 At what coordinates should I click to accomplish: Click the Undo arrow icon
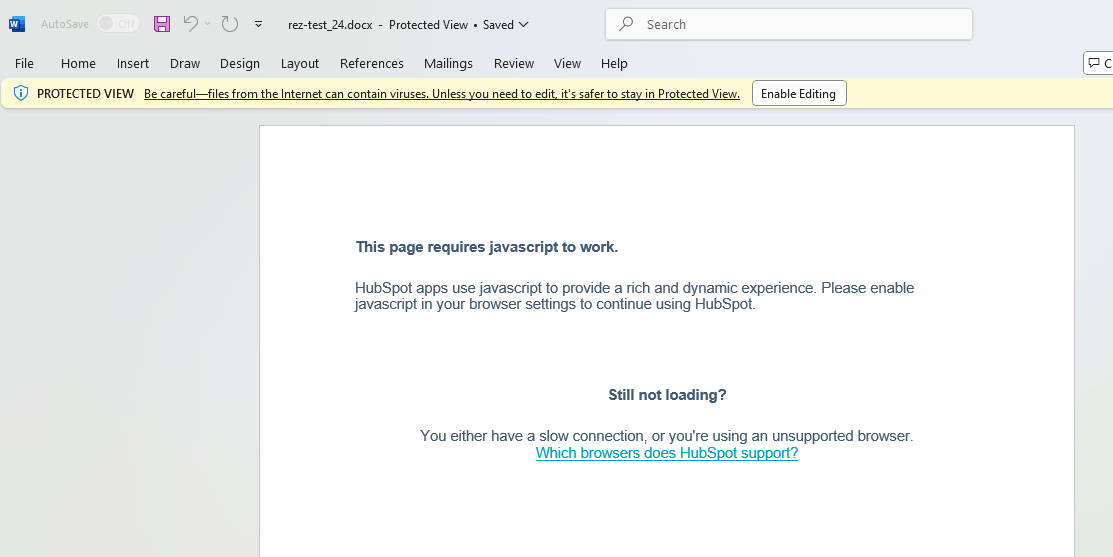coord(190,23)
